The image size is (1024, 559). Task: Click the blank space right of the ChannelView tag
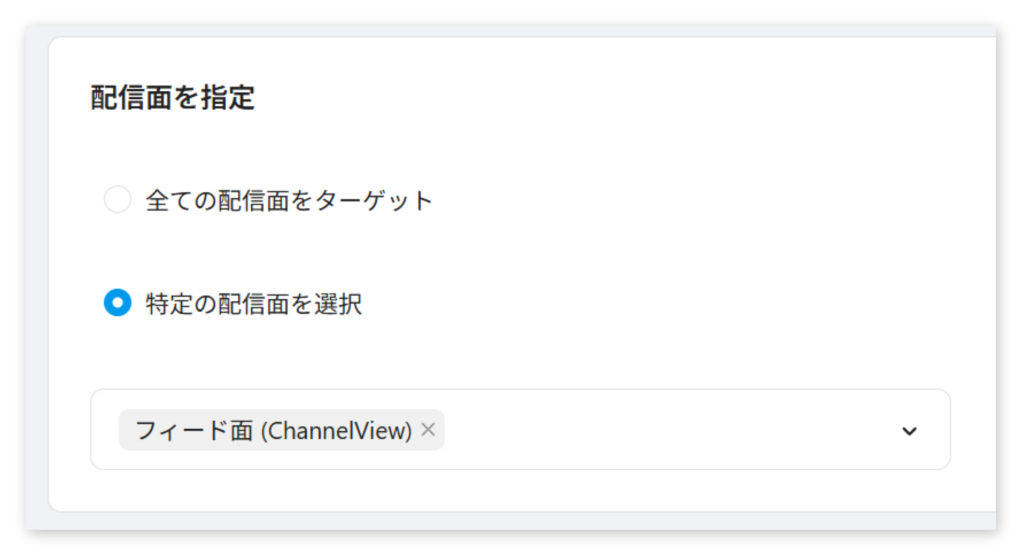click(666, 430)
